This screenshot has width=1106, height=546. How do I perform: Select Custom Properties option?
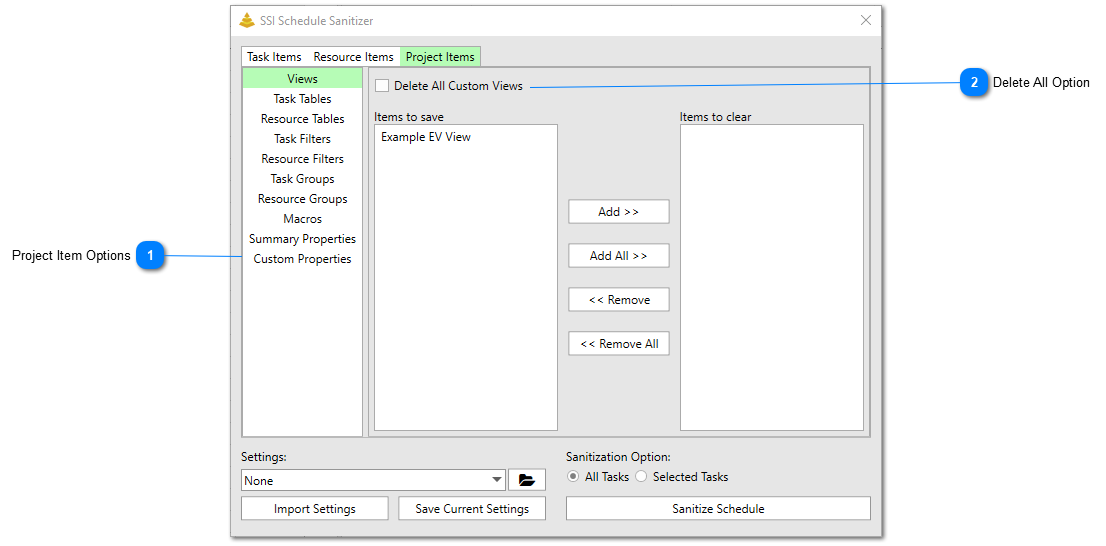[x=303, y=259]
